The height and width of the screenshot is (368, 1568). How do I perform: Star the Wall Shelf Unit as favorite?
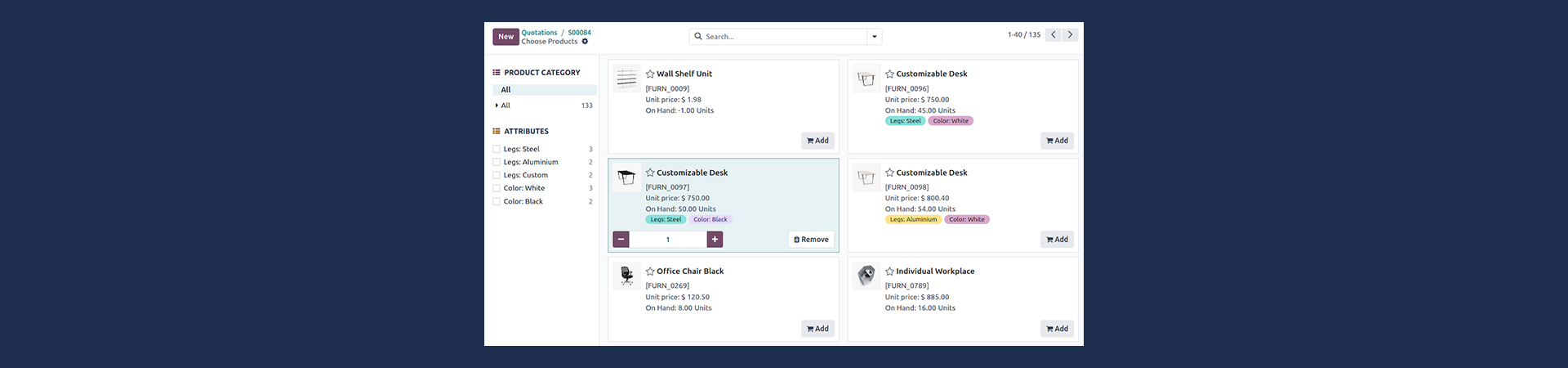(x=650, y=74)
